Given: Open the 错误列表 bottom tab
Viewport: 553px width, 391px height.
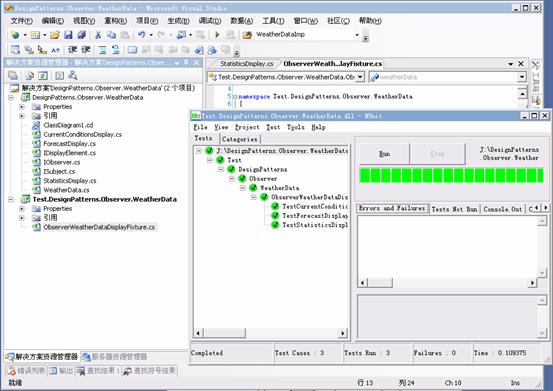Looking at the screenshot, I should [27, 371].
